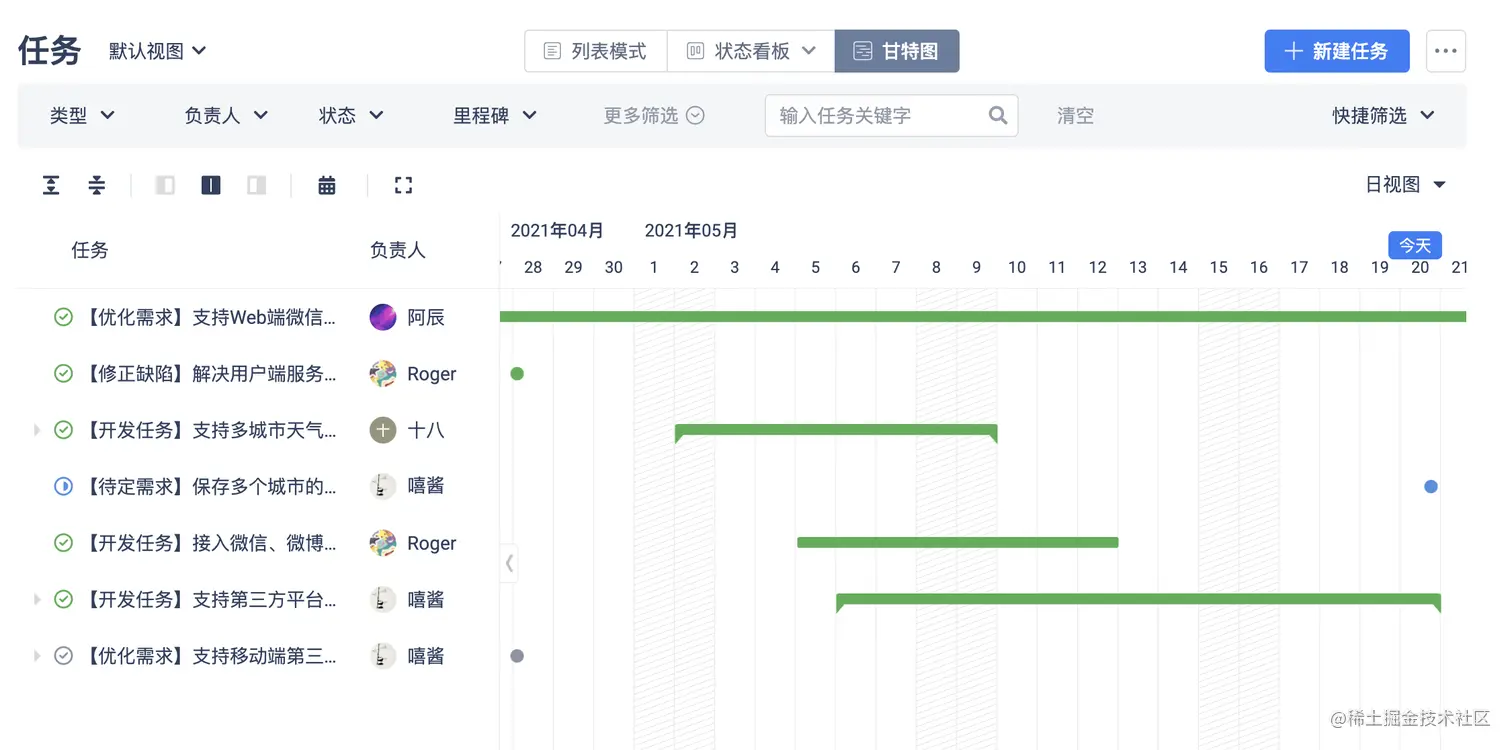Viewport: 1512px width, 750px height.
Task: Click green milestone dot of 修正缺陷 task
Action: [517, 374]
